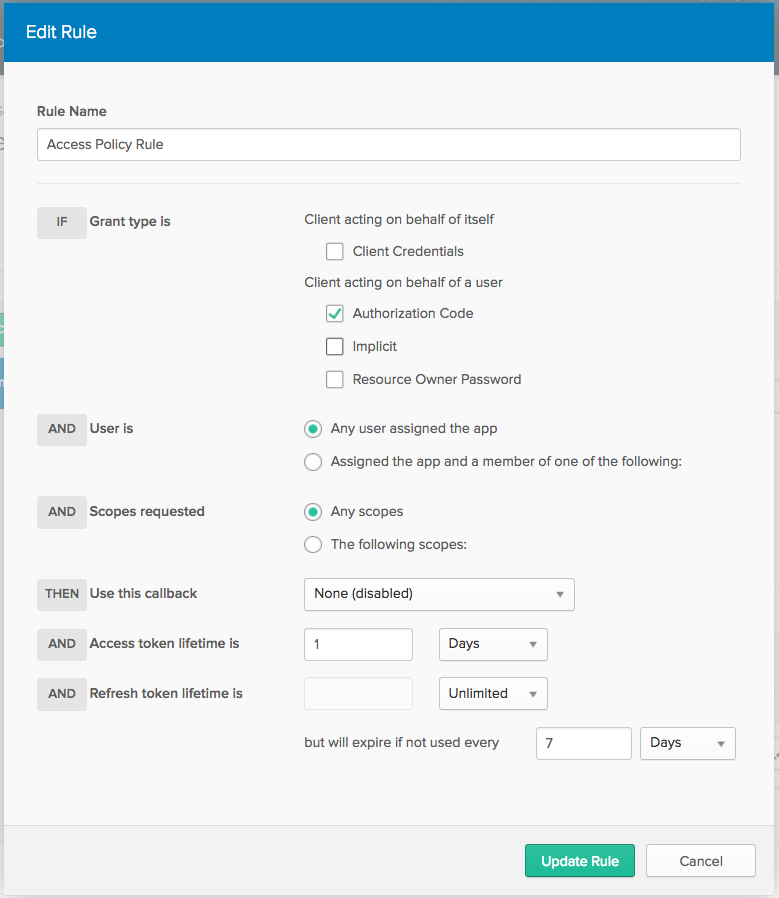Viewport: 779px width, 898px height.
Task: Open the refresh token Unlimited dropdown
Action: 493,694
